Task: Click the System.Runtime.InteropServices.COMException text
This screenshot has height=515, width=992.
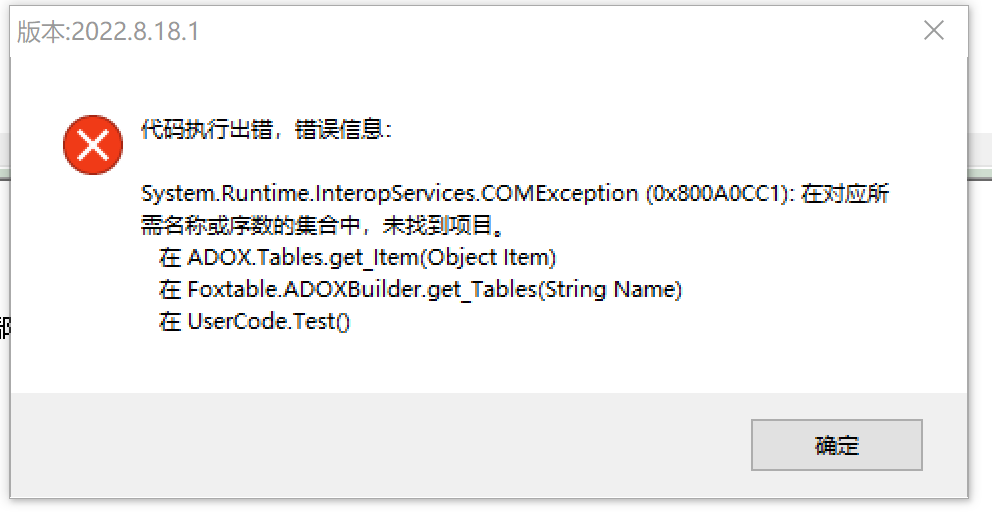Action: (x=390, y=193)
